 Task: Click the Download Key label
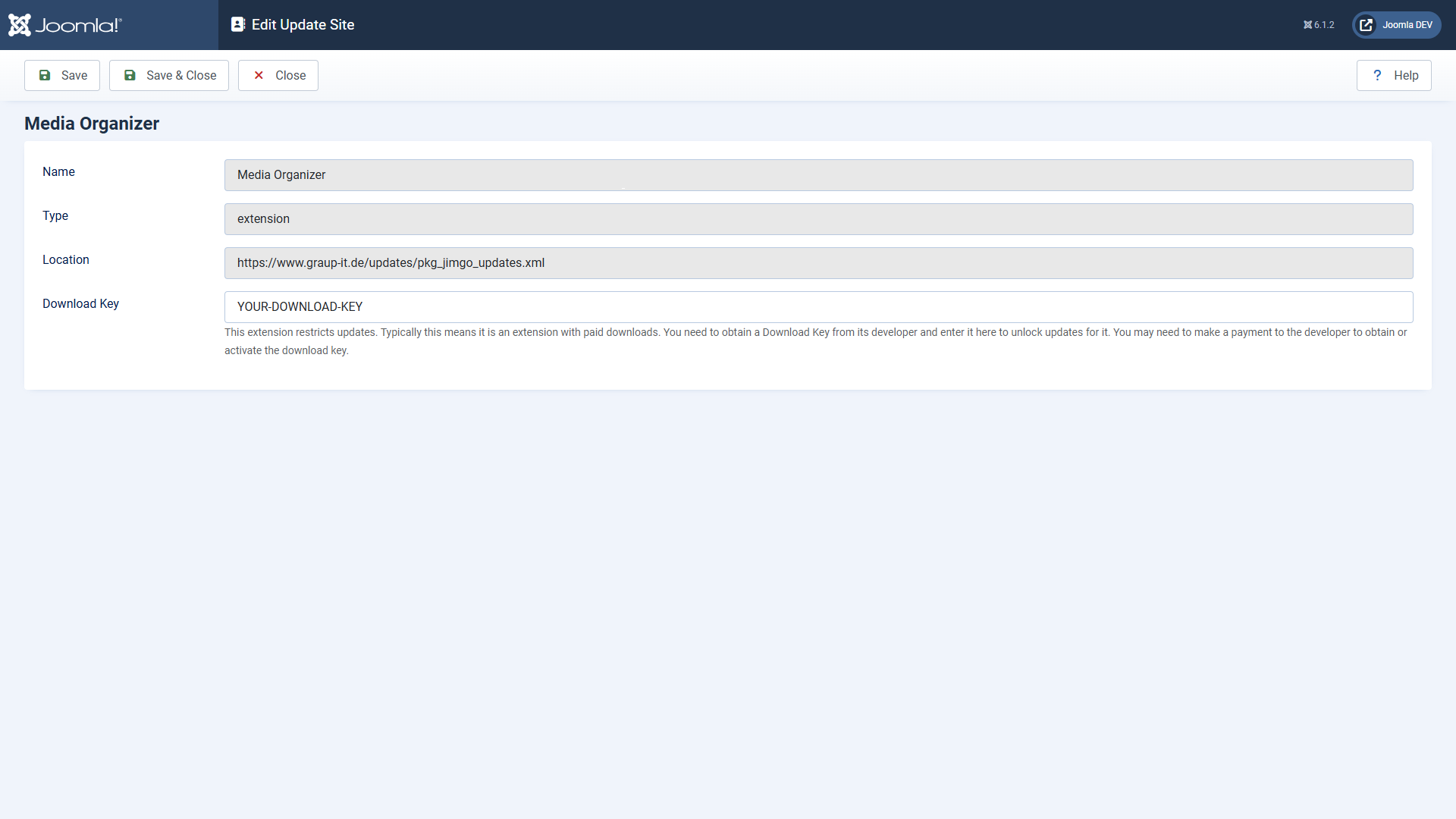coord(80,303)
